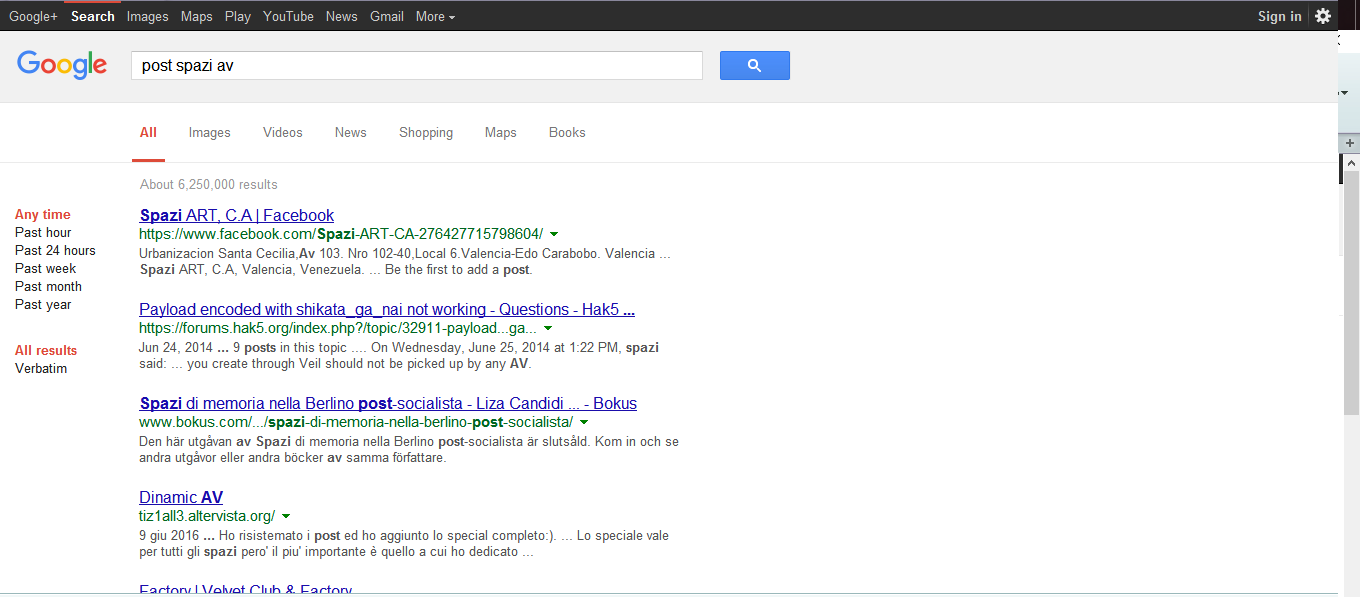The image size is (1360, 597).
Task: Click the Google logo
Action: coord(62,65)
